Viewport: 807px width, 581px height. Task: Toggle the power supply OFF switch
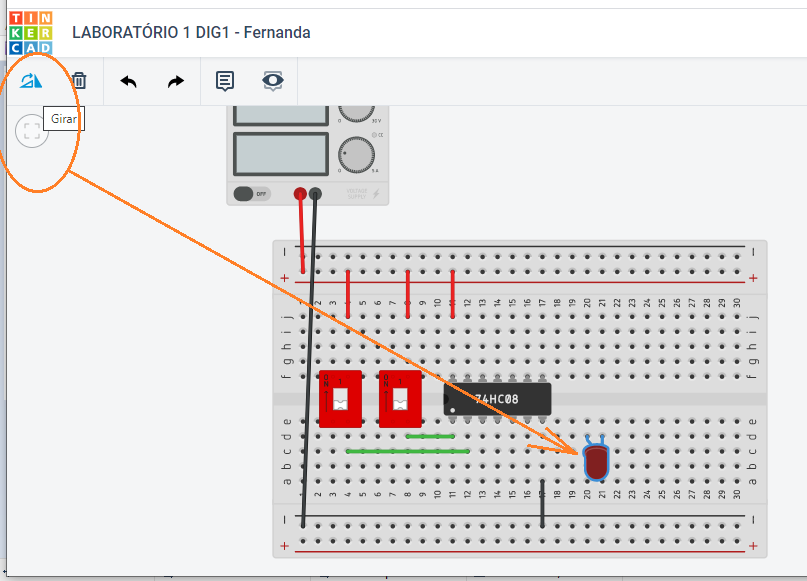(252, 193)
